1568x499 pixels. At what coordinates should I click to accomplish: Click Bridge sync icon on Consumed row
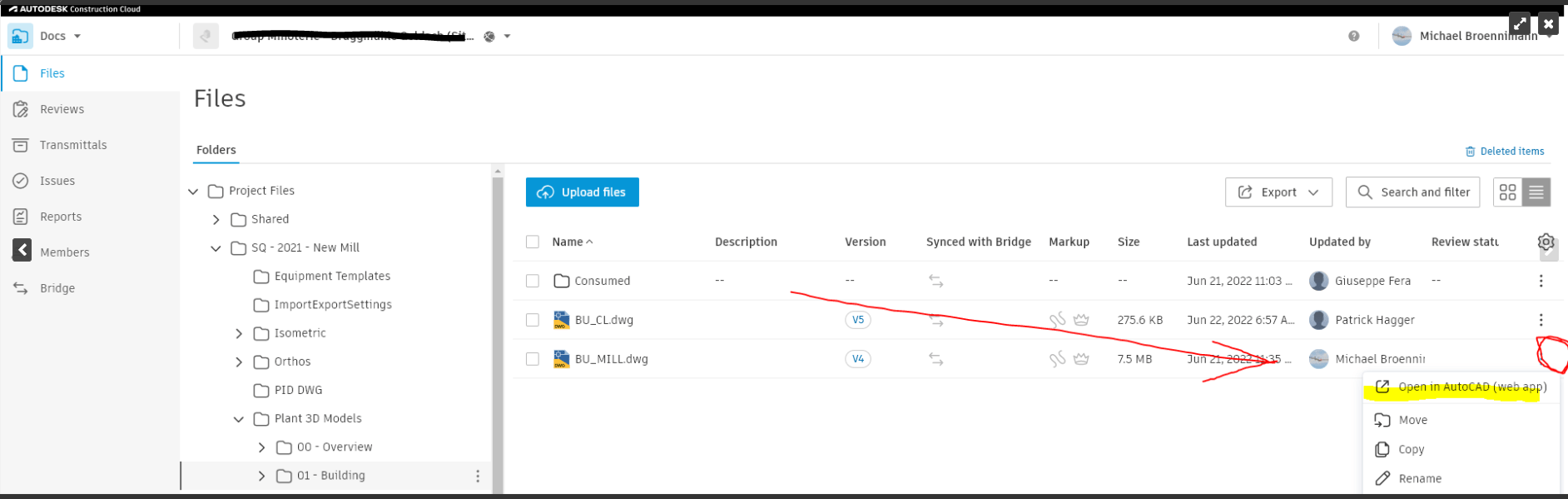[x=936, y=282]
